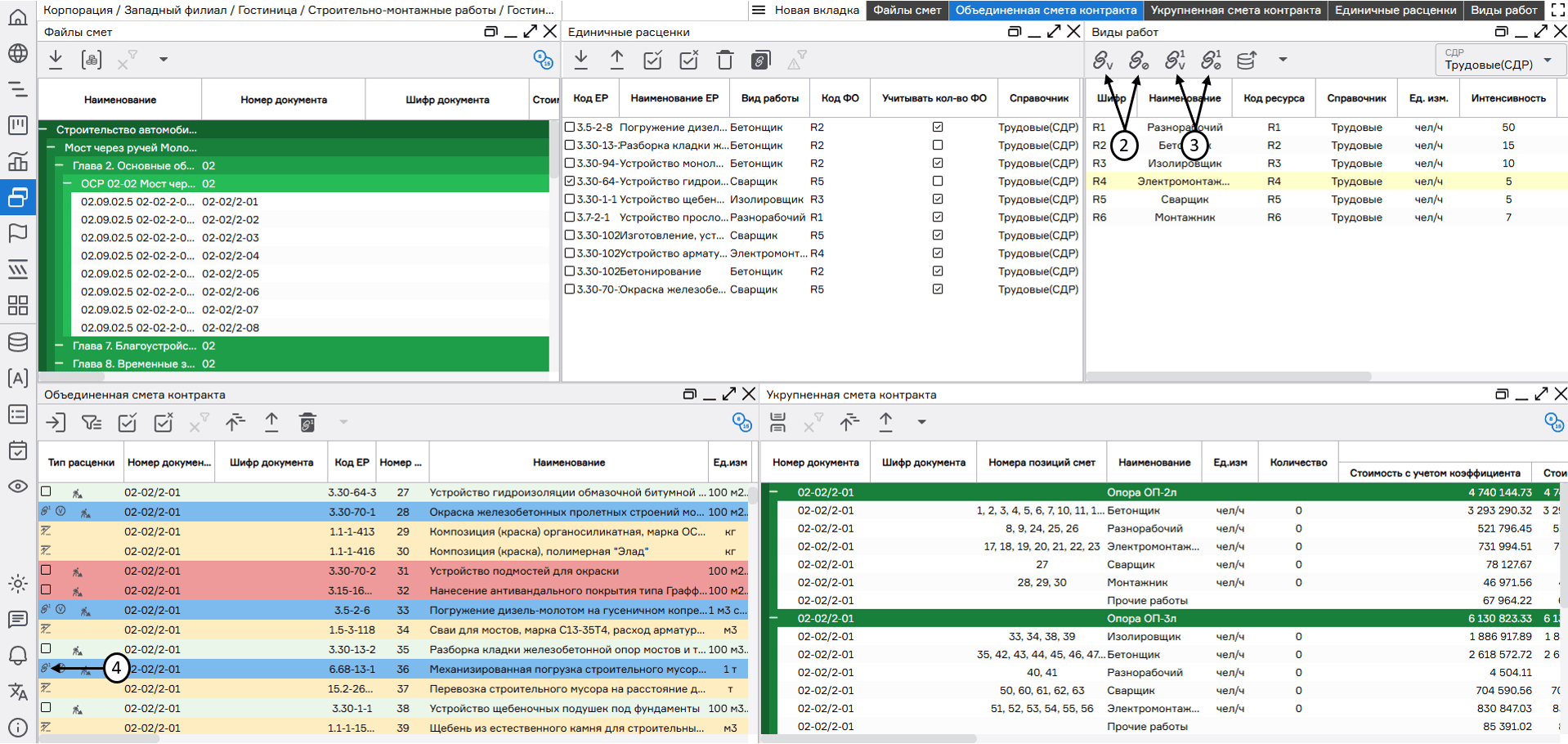The height and width of the screenshot is (744, 1568).
Task: Switch to Укрупненная смета контракта tab
Action: [x=1234, y=10]
